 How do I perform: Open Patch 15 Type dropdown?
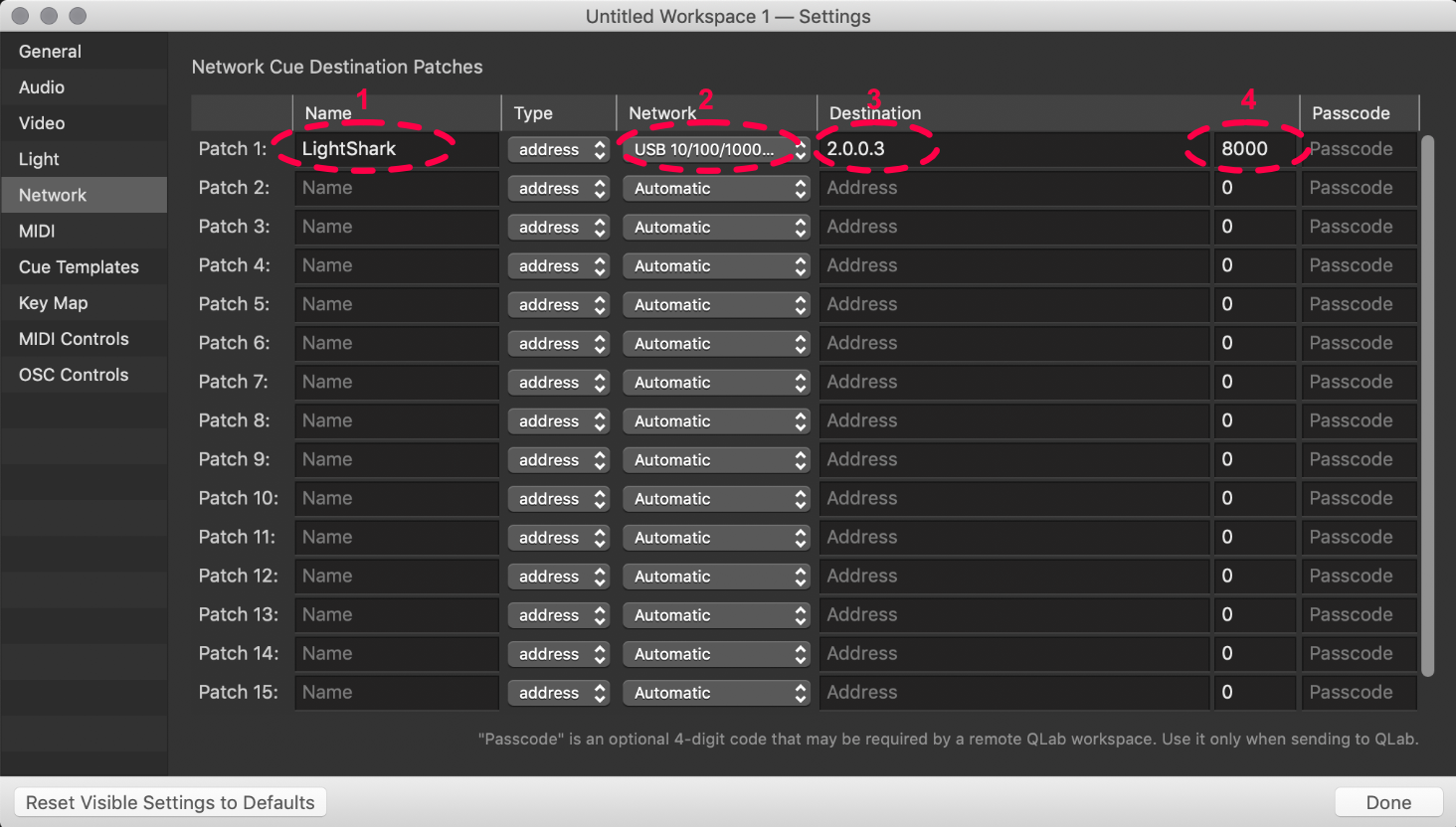[x=558, y=692]
